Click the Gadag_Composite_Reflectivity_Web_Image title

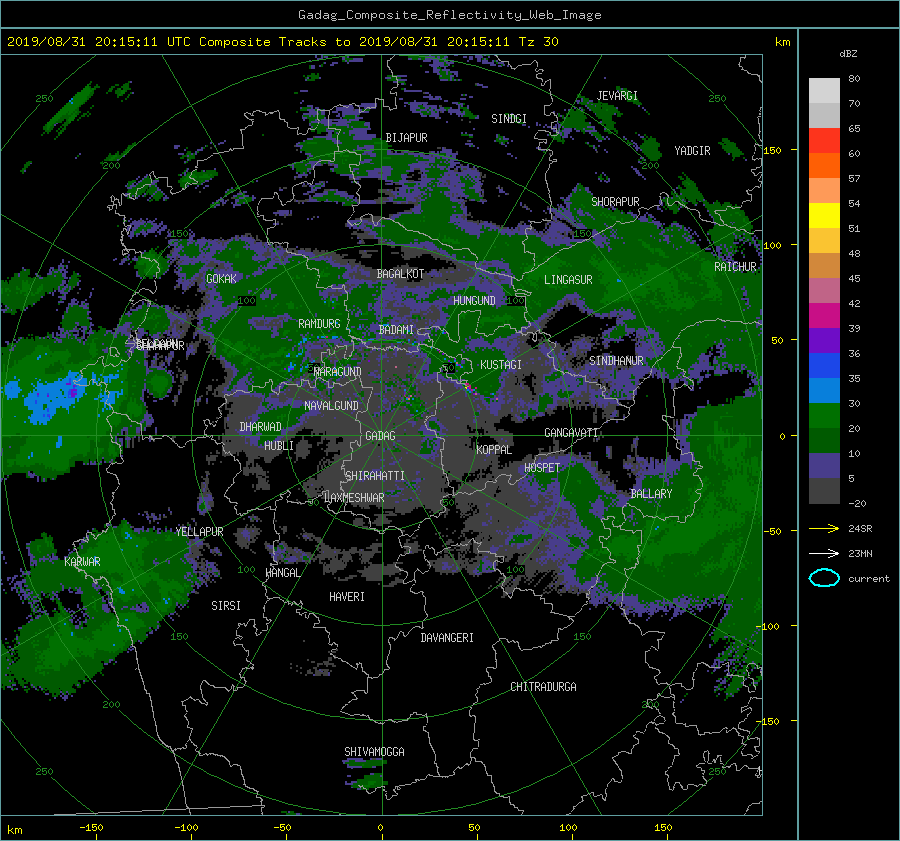(x=449, y=15)
